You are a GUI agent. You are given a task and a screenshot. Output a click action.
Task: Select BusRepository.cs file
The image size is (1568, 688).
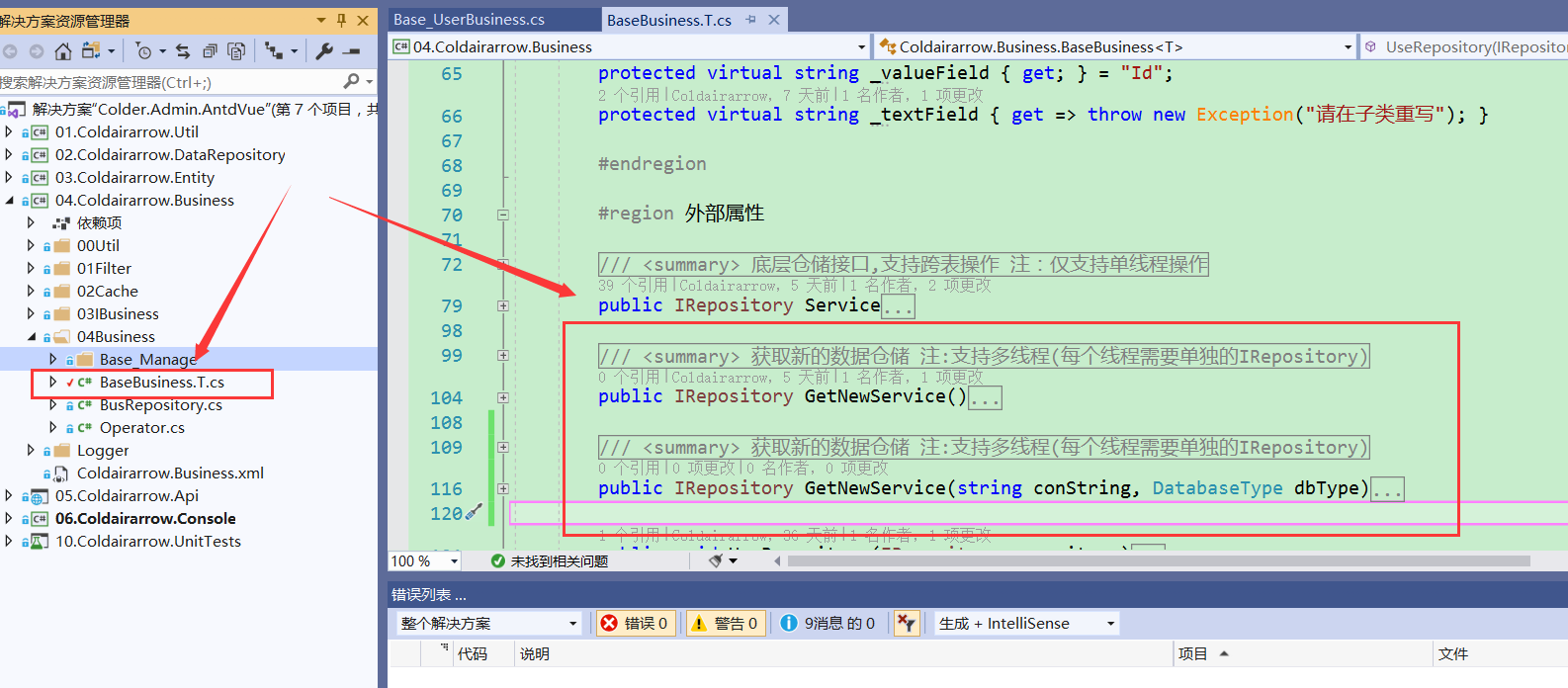[160, 404]
